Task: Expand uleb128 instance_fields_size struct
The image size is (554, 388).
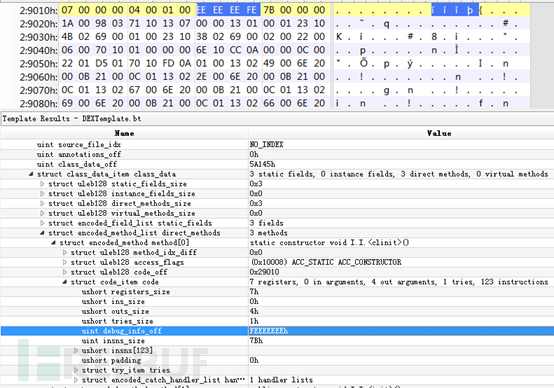Action: 42,194
